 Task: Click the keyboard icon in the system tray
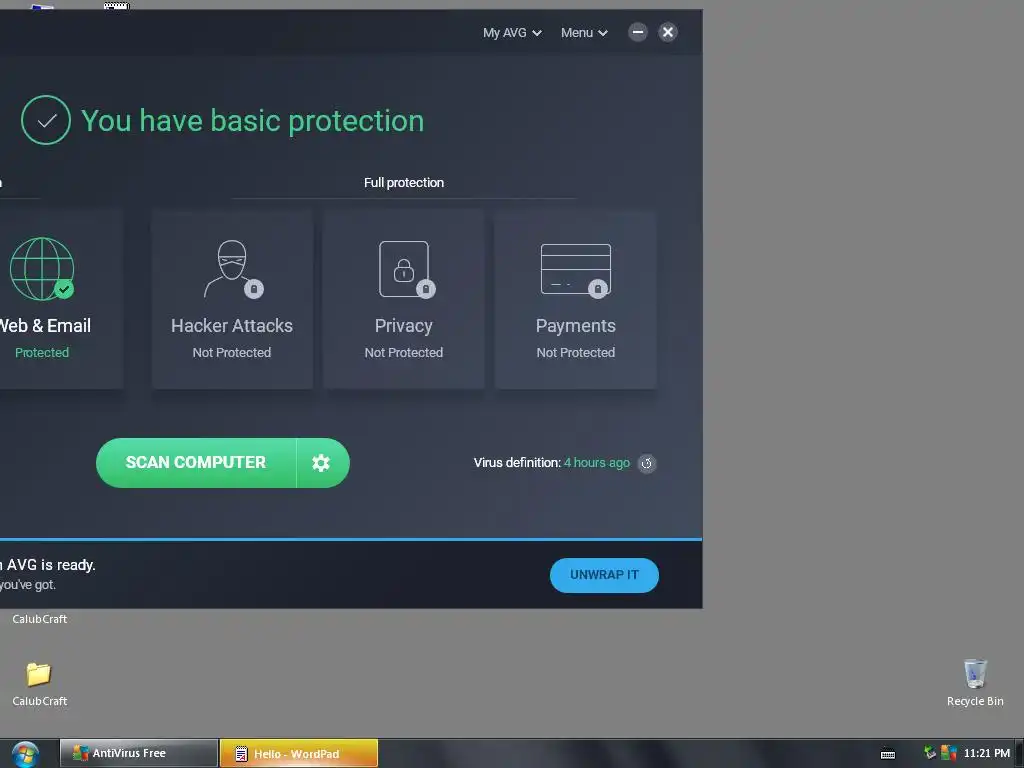(x=888, y=754)
